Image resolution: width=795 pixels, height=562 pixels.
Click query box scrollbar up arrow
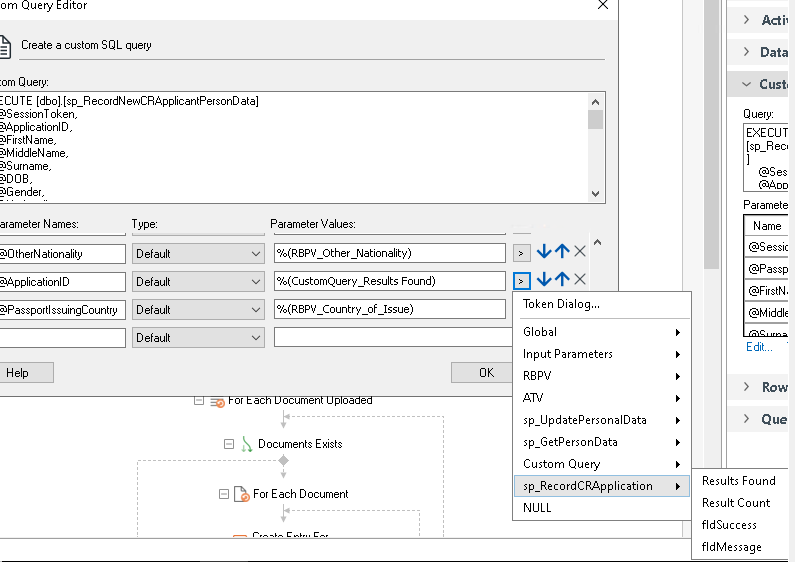[596, 102]
